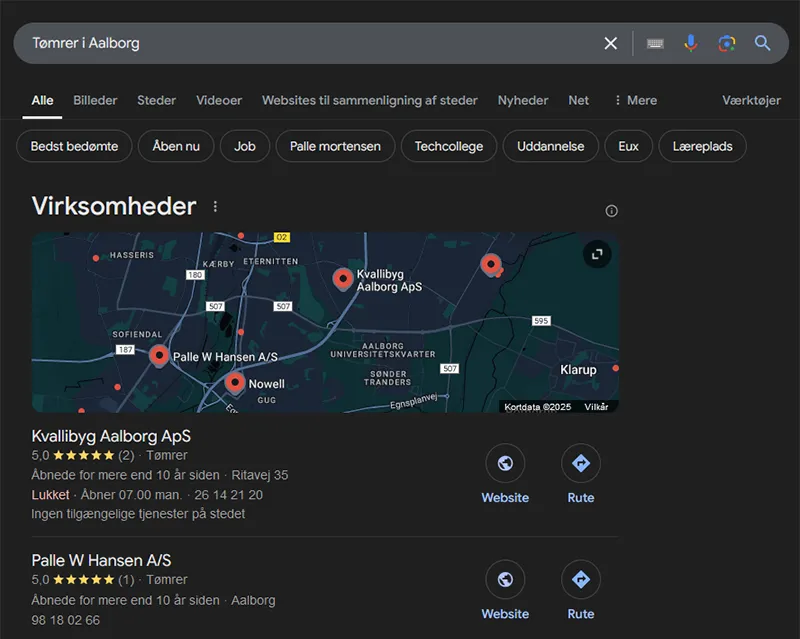Open Google Lens image search icon
This screenshot has height=639, width=800.
[x=727, y=43]
